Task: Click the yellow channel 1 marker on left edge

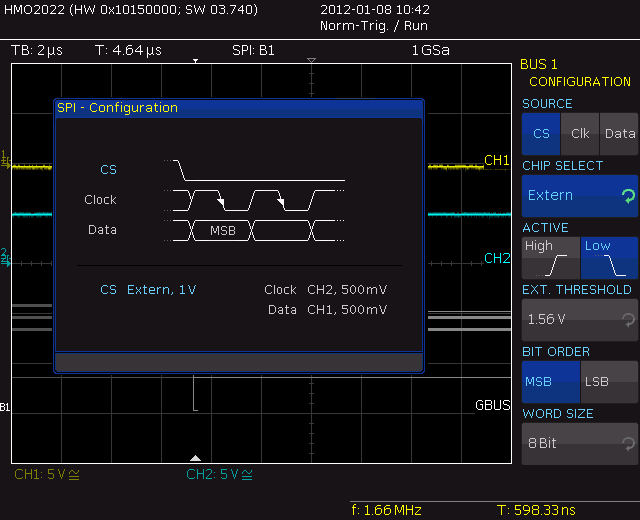Action: pos(5,159)
